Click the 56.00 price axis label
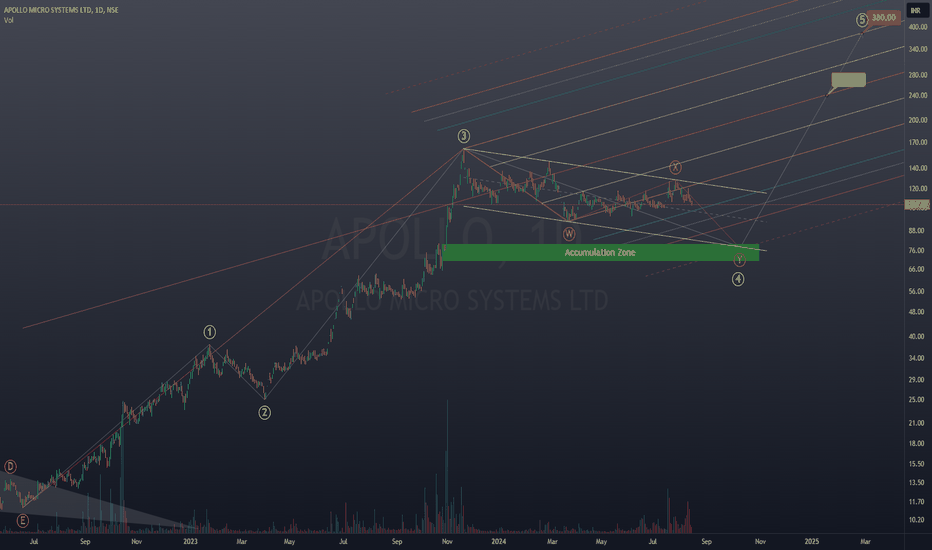Viewport: 932px width, 550px height. pyautogui.click(x=916, y=291)
